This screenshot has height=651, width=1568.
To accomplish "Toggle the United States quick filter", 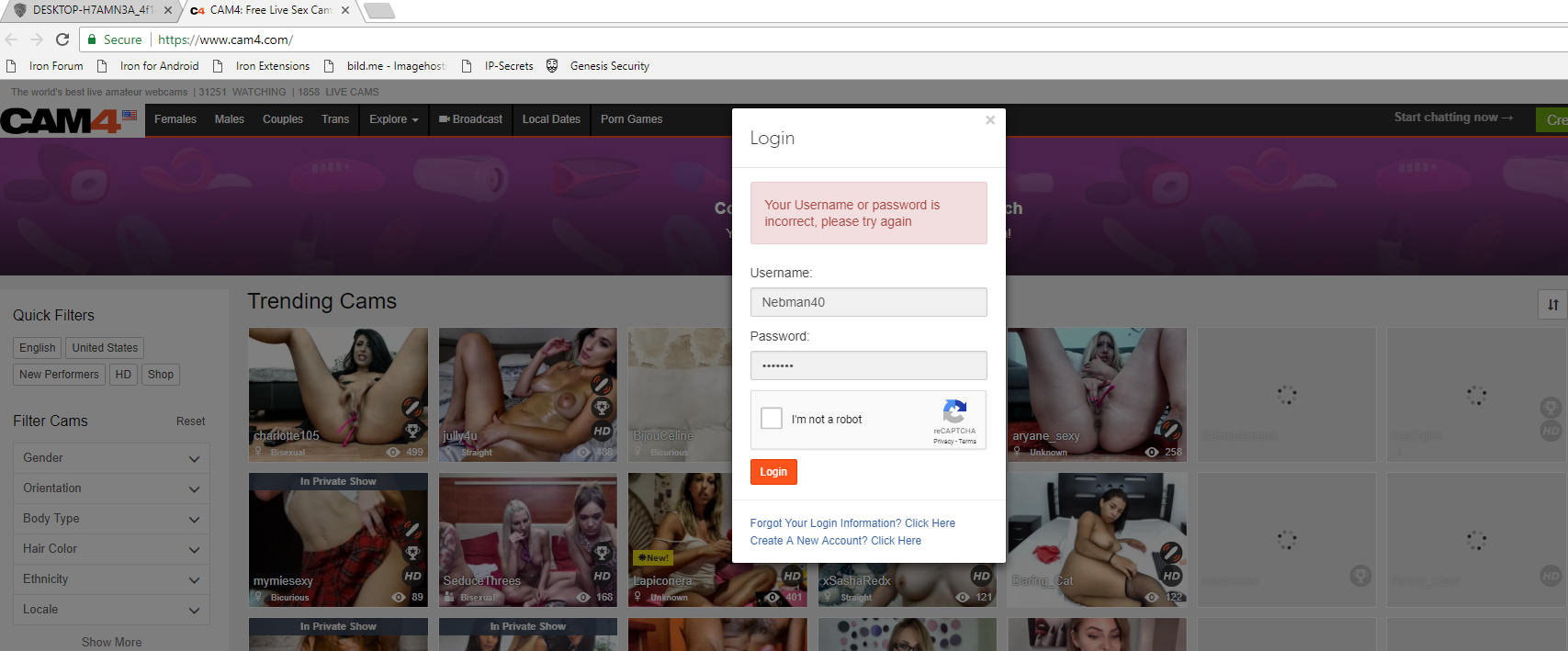I will (x=105, y=348).
